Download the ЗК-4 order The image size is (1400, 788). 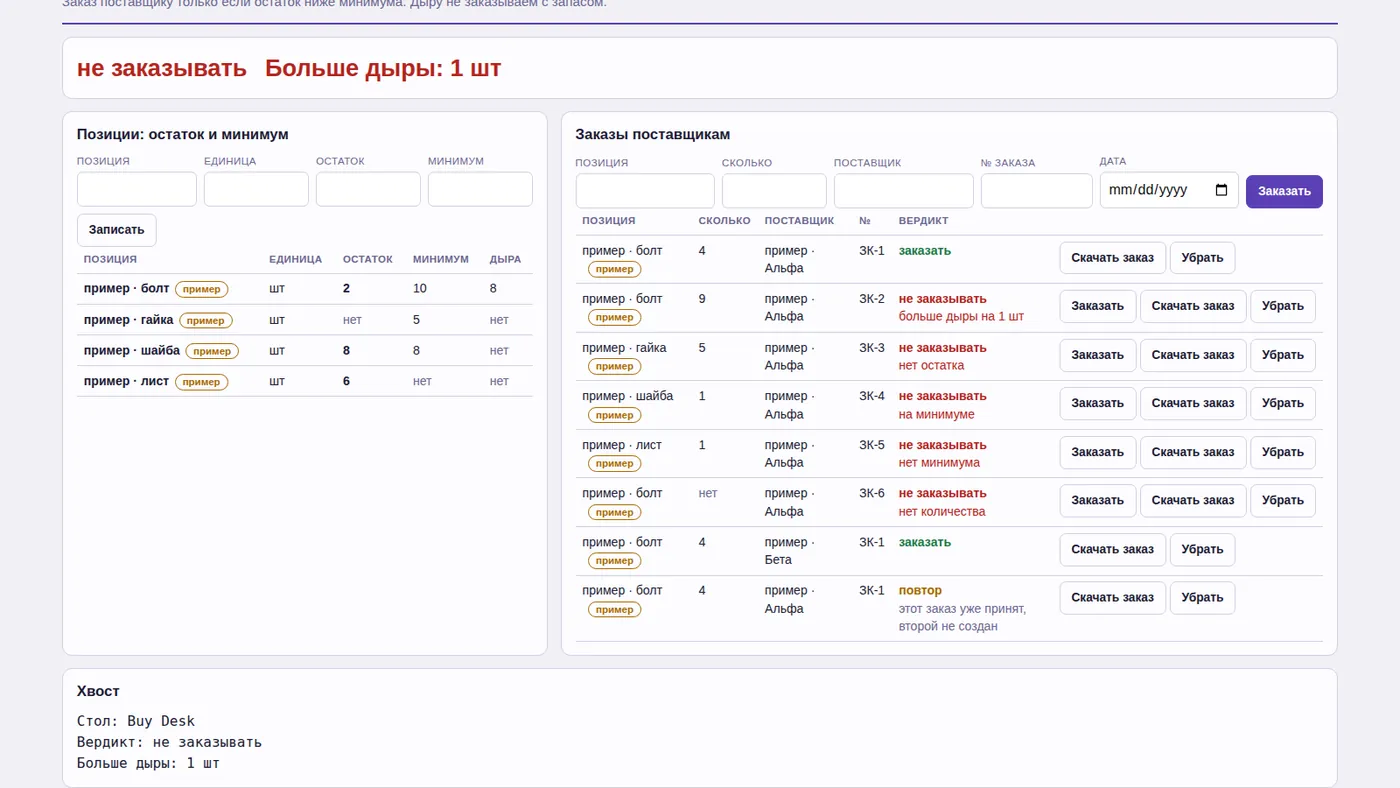[1193, 403]
